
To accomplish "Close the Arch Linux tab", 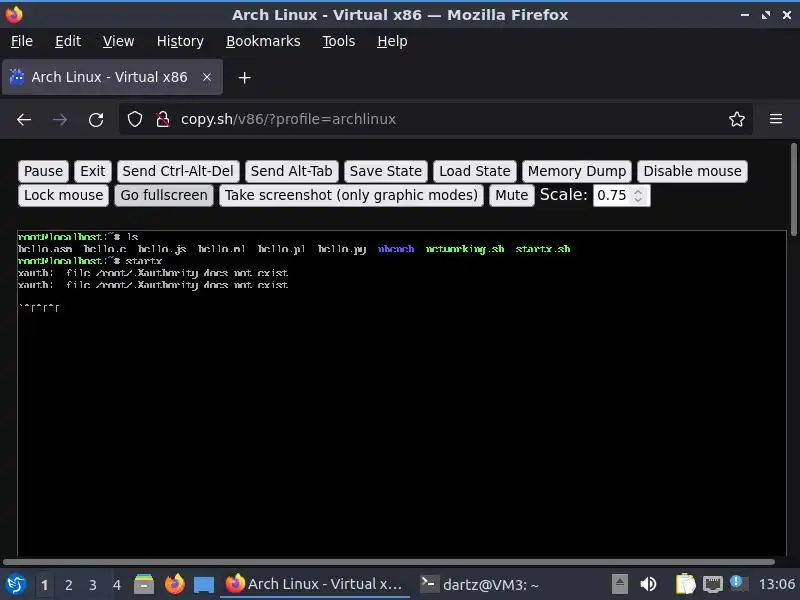I will coord(207,77).
